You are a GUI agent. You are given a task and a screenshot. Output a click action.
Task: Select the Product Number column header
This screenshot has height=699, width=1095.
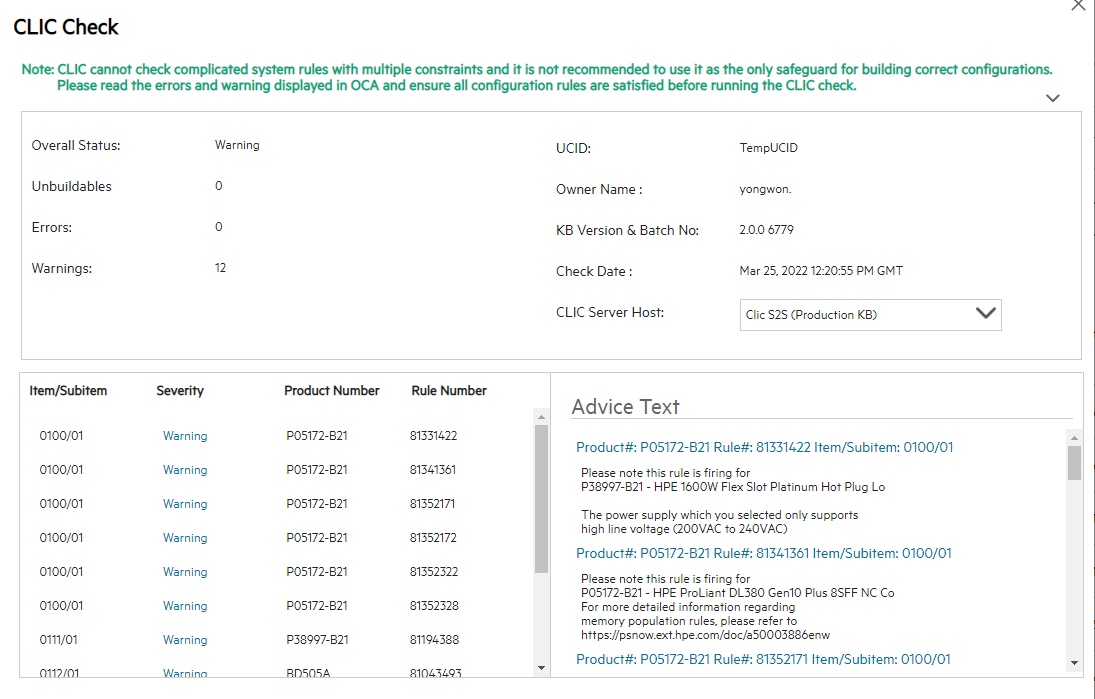pyautogui.click(x=332, y=391)
